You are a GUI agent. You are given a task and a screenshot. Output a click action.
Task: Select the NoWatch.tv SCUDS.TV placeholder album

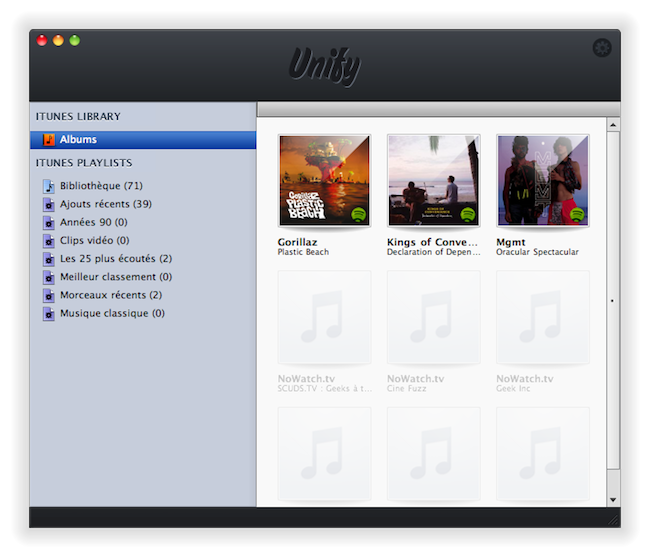[324, 317]
